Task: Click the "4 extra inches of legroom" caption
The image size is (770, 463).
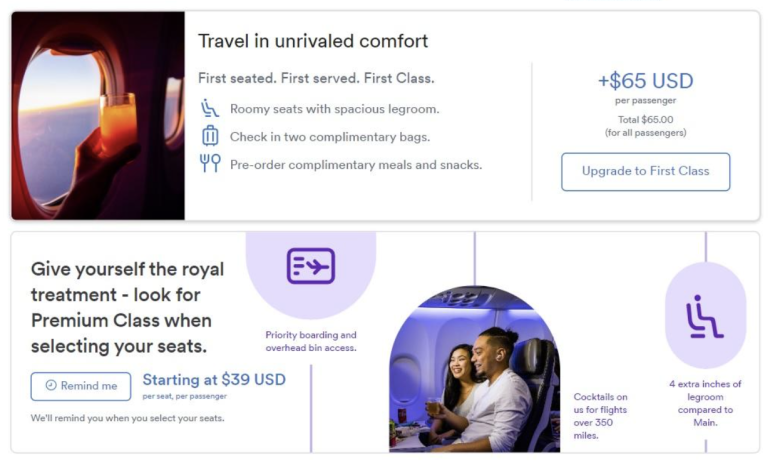Action: pos(705,403)
